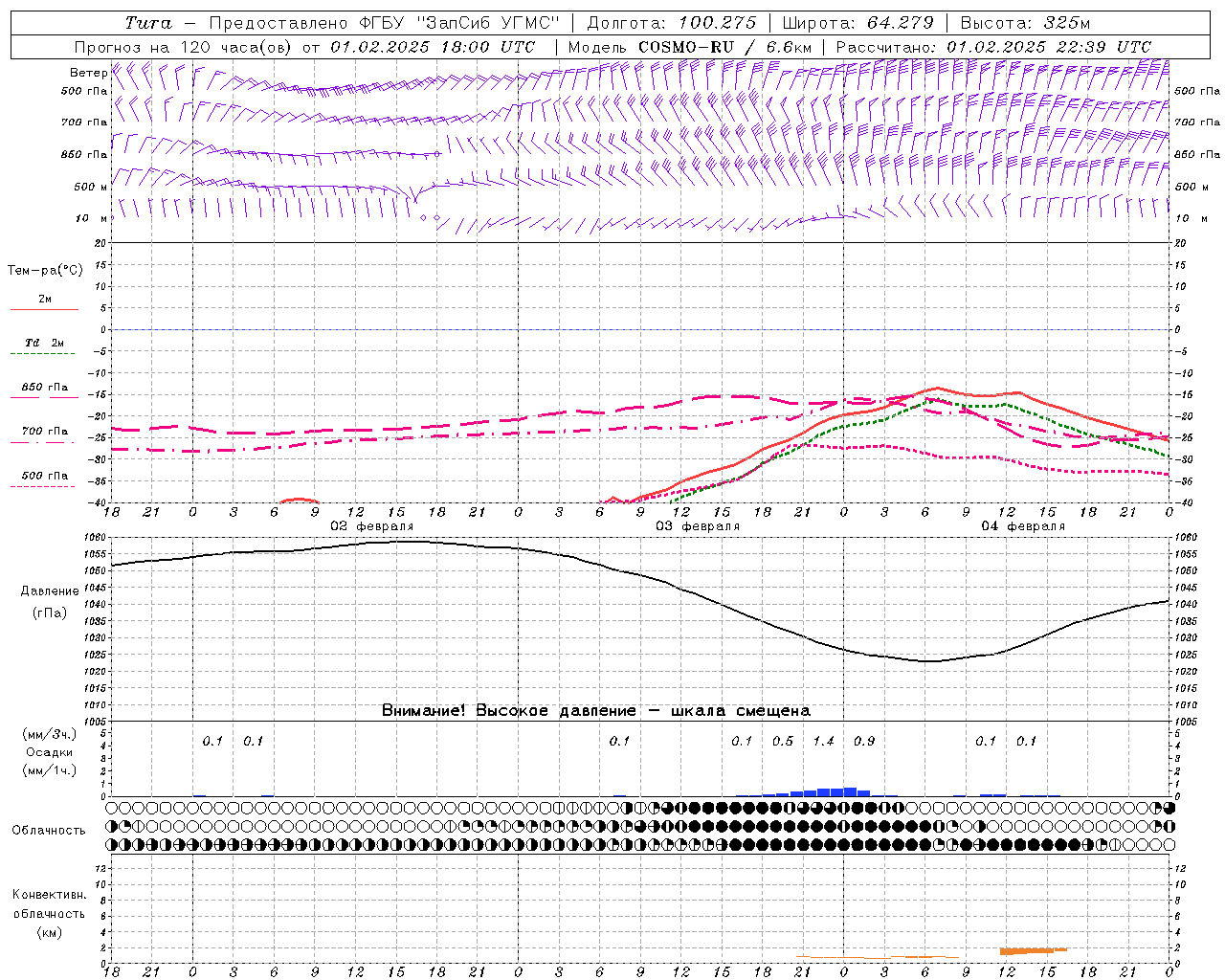Click the "Долгота: 100.275" header field
The height and width of the screenshot is (980, 1225).
pos(671,23)
